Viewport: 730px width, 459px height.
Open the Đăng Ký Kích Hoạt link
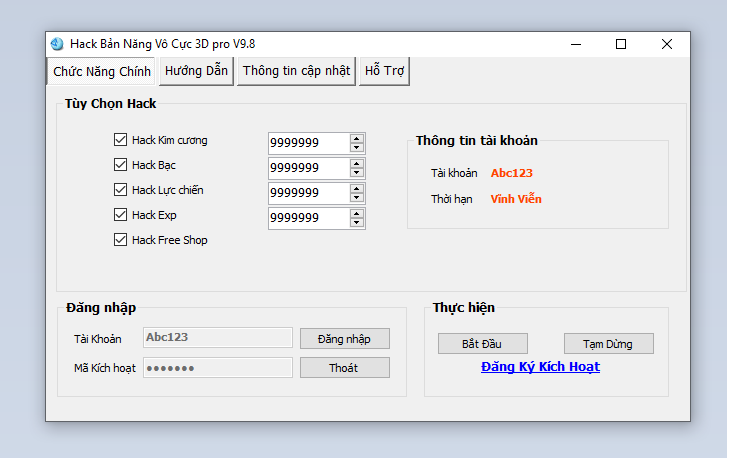(540, 367)
